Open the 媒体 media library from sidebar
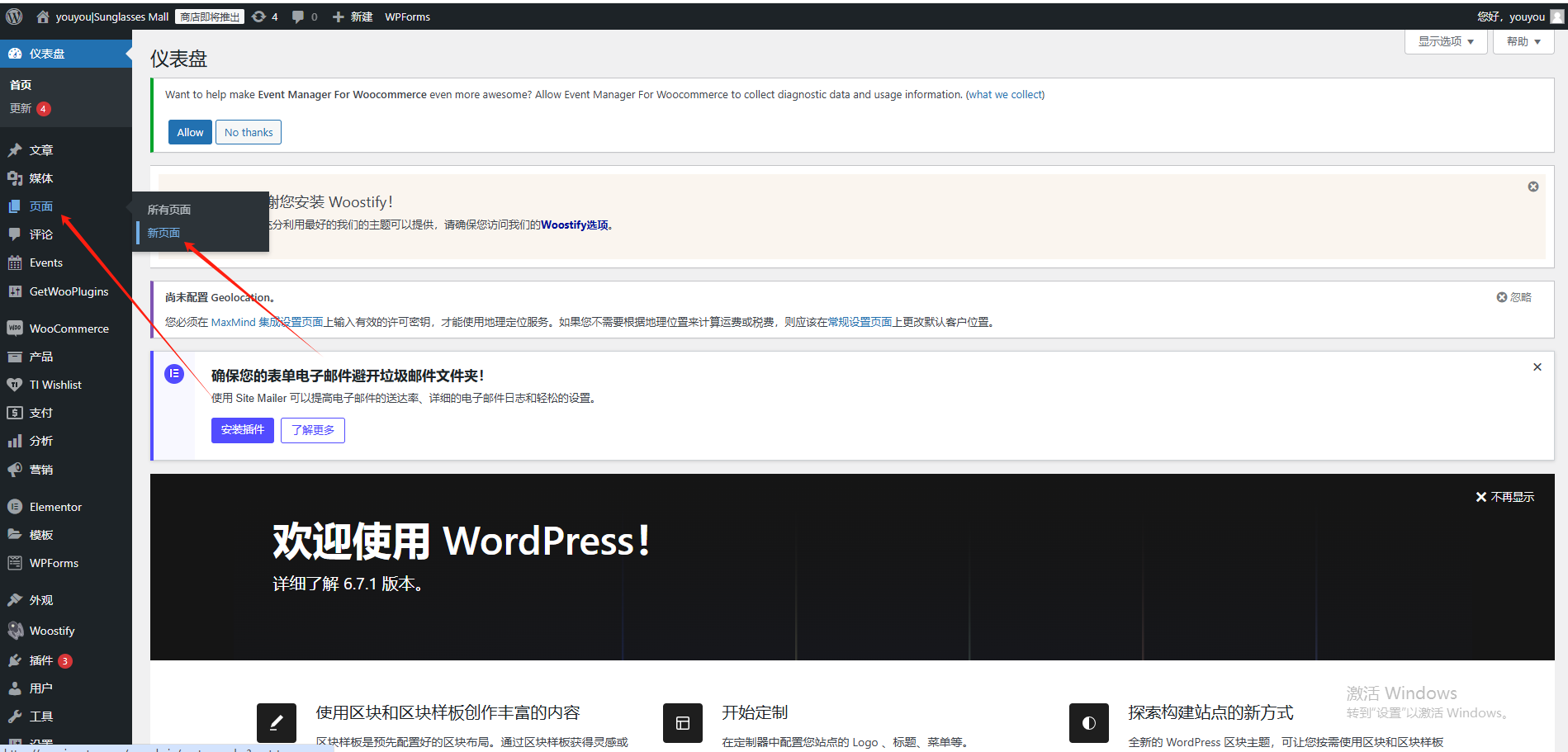This screenshot has height=752, width=1568. 41,177
